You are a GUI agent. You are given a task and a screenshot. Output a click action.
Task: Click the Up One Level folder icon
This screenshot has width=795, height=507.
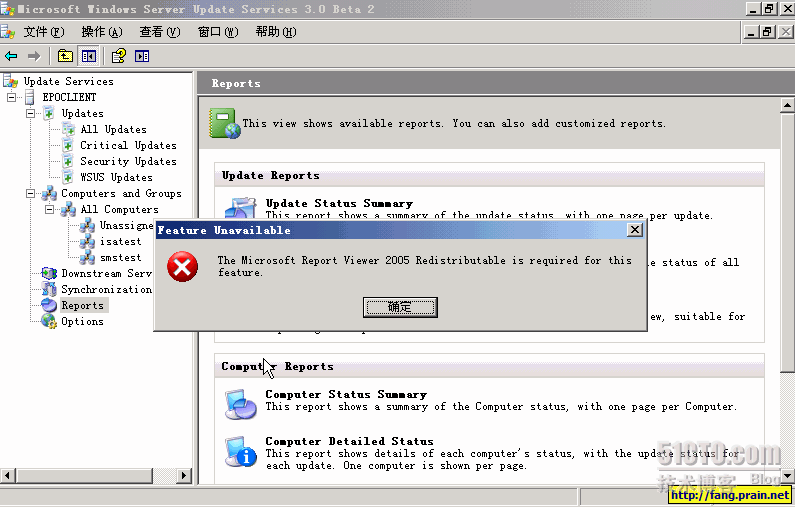[65, 56]
